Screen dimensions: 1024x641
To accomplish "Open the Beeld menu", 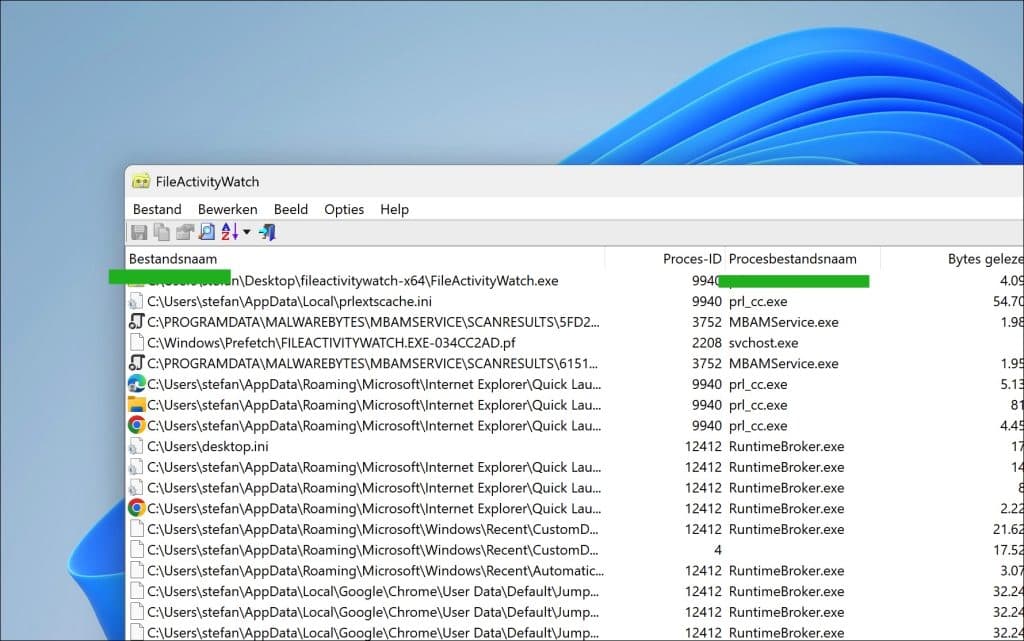I will (x=291, y=210).
